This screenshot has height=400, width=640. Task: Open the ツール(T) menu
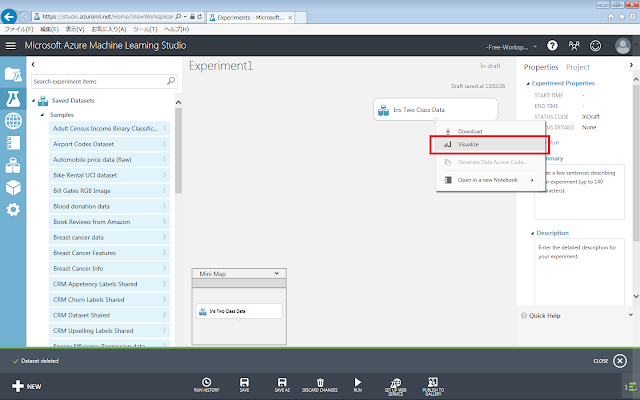tap(145, 29)
